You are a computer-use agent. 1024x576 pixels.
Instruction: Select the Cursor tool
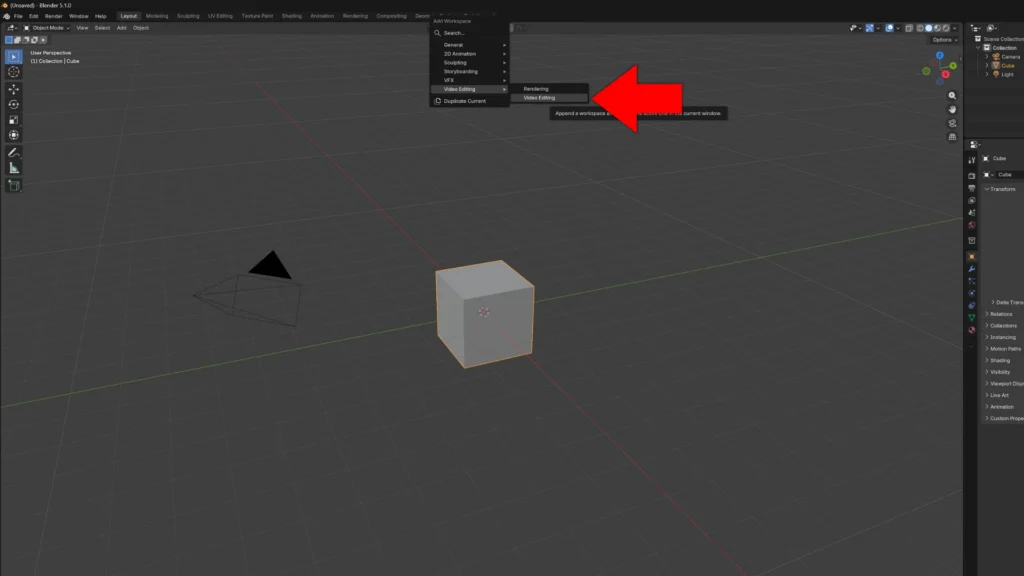click(x=14, y=72)
